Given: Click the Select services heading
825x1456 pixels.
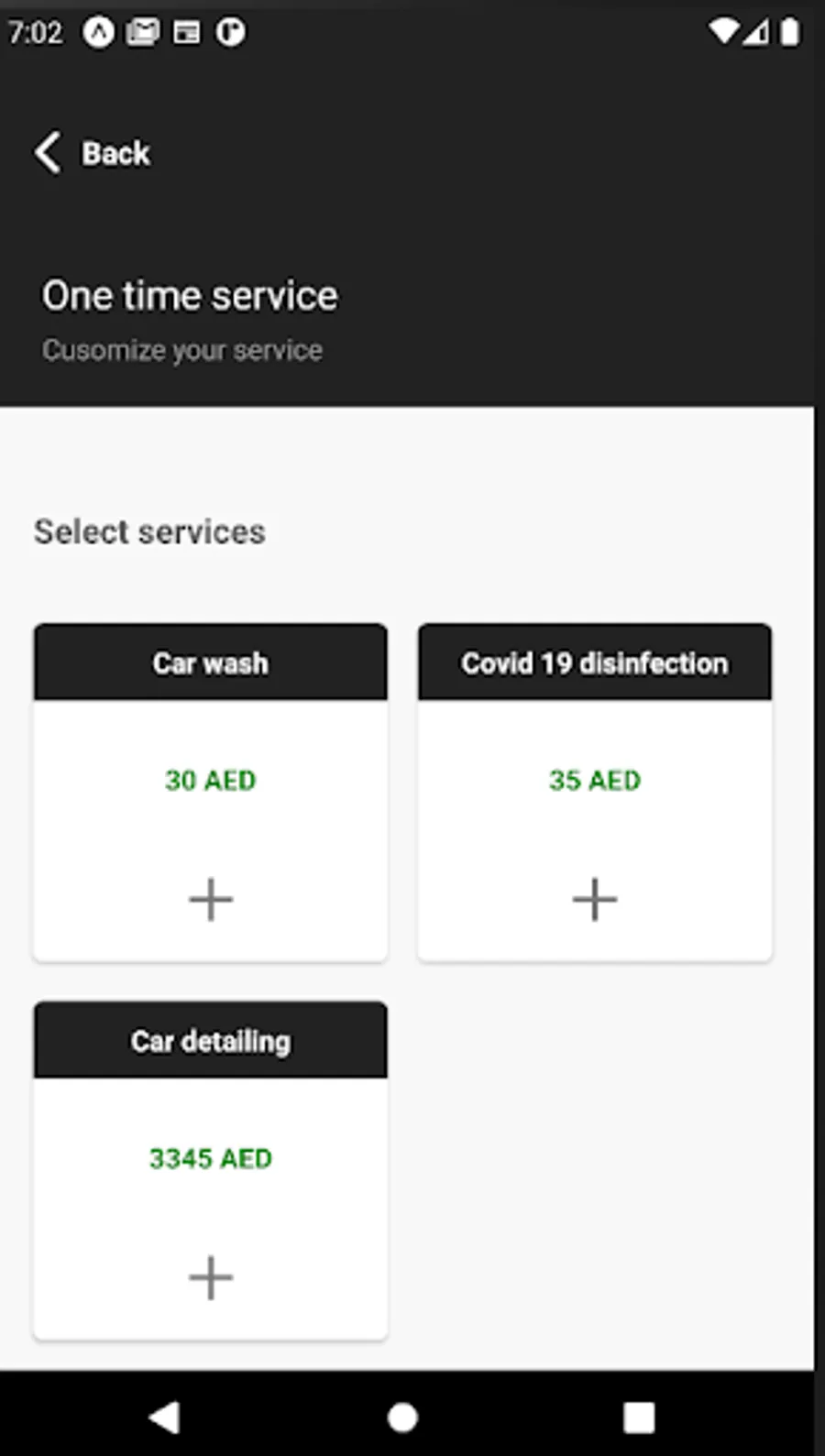Looking at the screenshot, I should pyautogui.click(x=149, y=531).
